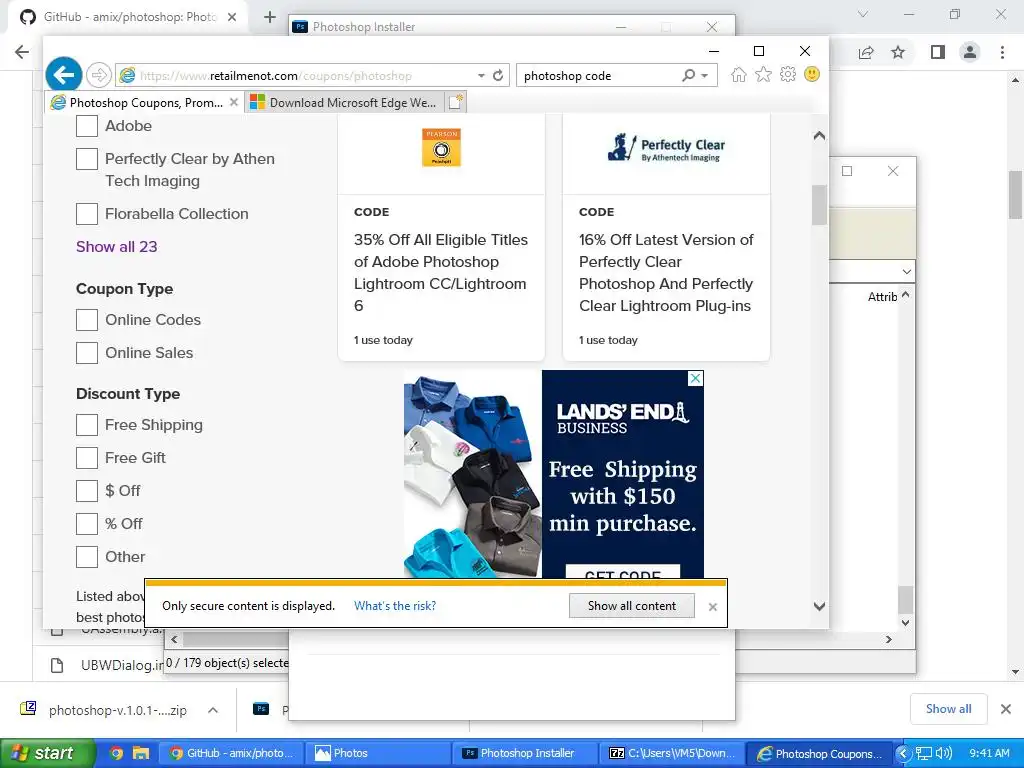Tick the $ Off discount checkbox

(x=87, y=490)
